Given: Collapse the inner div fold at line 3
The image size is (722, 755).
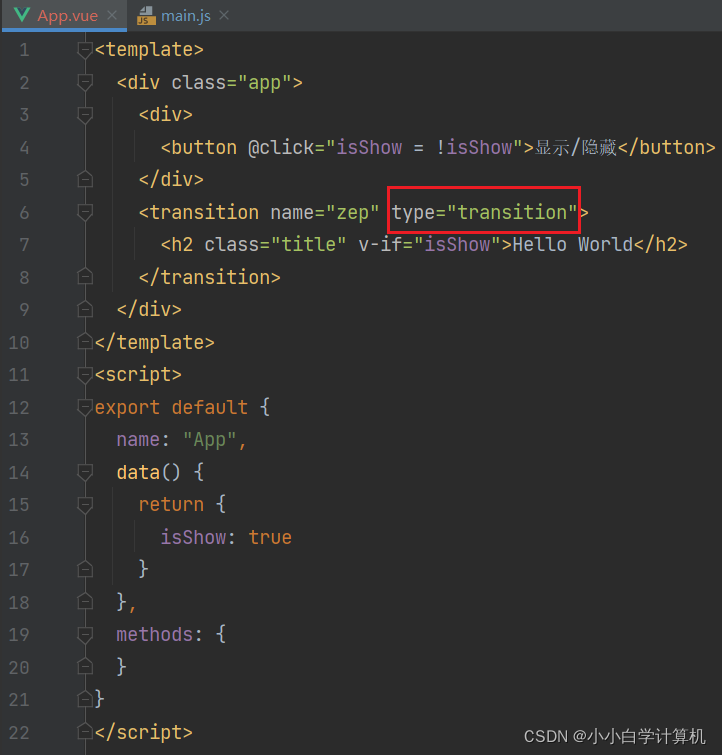Looking at the screenshot, I should tap(85, 115).
